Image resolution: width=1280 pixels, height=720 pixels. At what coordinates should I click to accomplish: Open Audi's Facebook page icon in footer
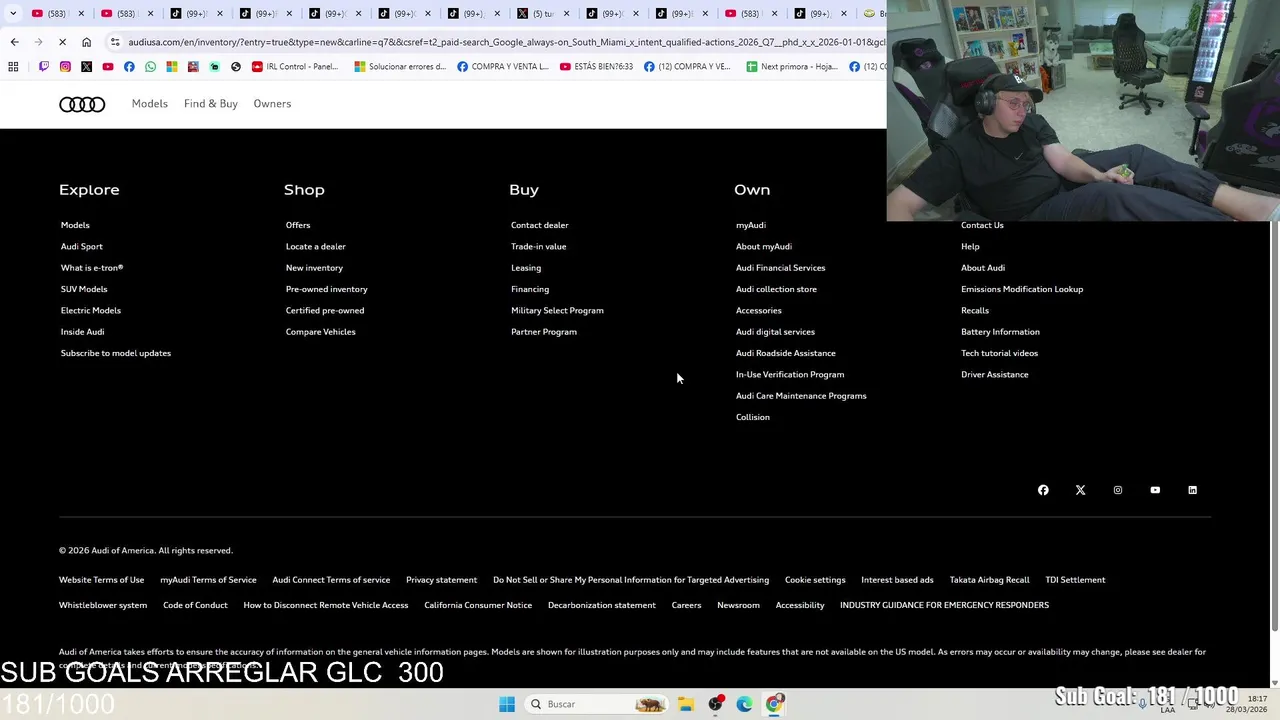tap(1043, 490)
